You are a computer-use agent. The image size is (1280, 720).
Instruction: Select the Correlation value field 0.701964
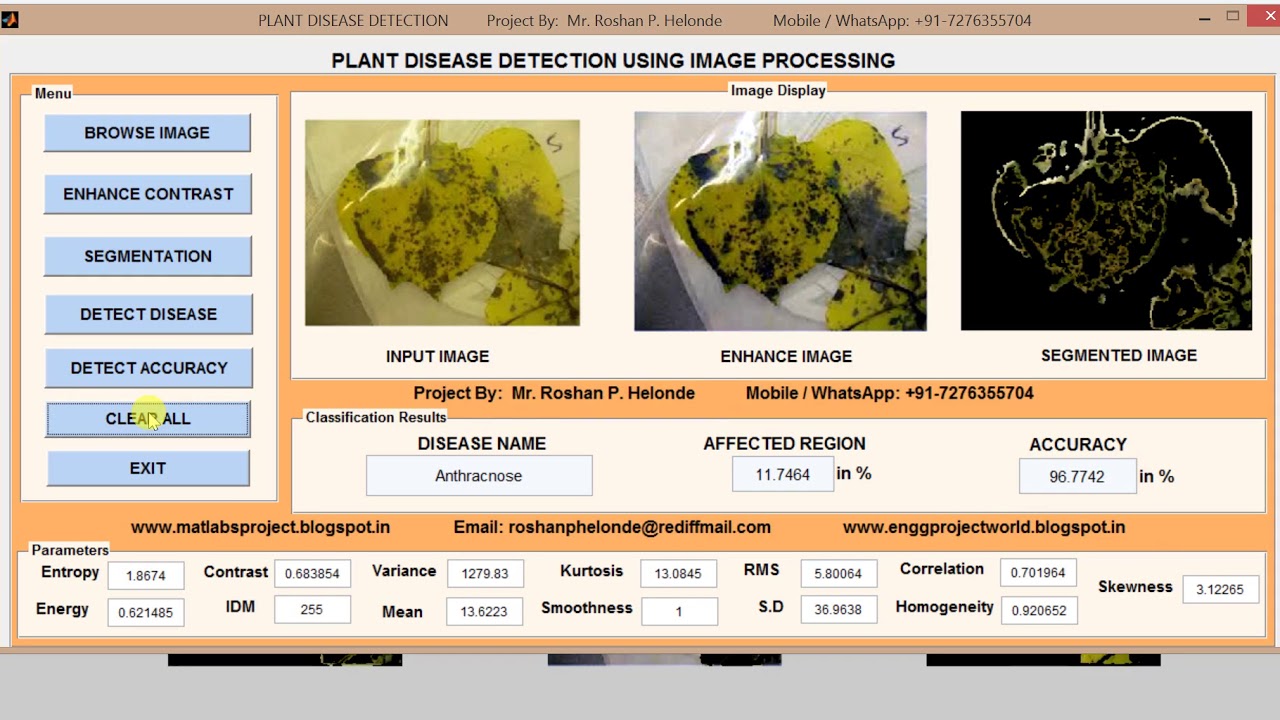pos(1038,573)
